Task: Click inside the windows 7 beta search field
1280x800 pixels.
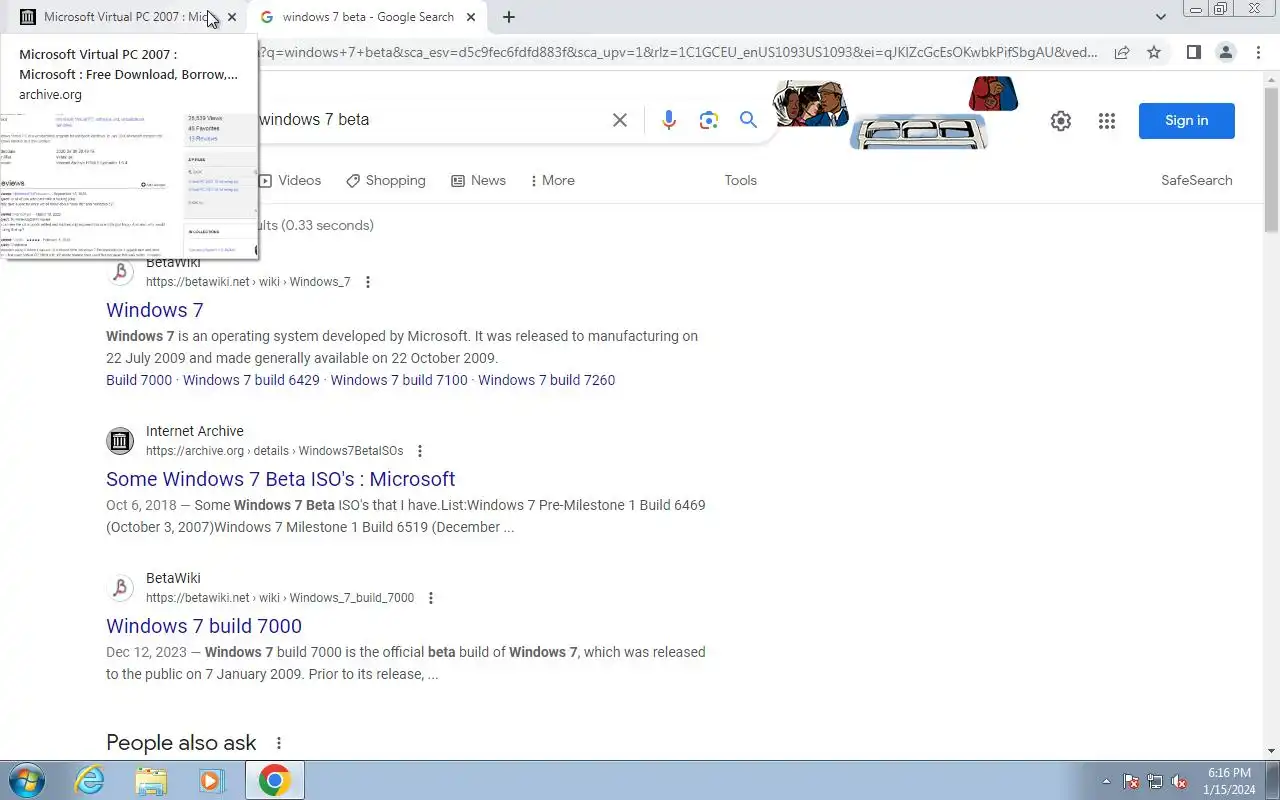Action: [x=430, y=120]
